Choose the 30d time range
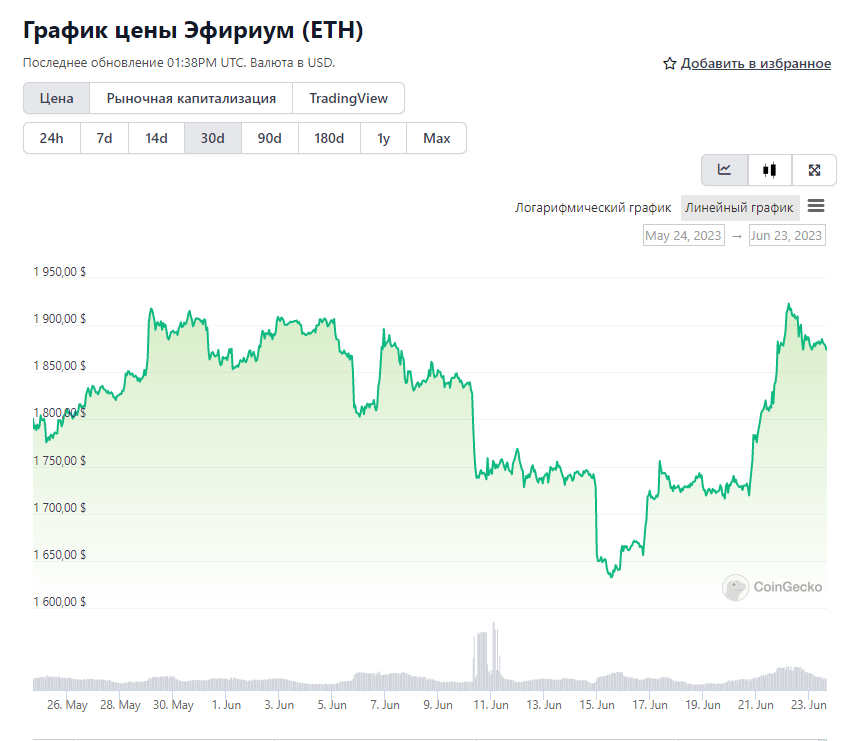The height and width of the screenshot is (741, 855). click(213, 138)
